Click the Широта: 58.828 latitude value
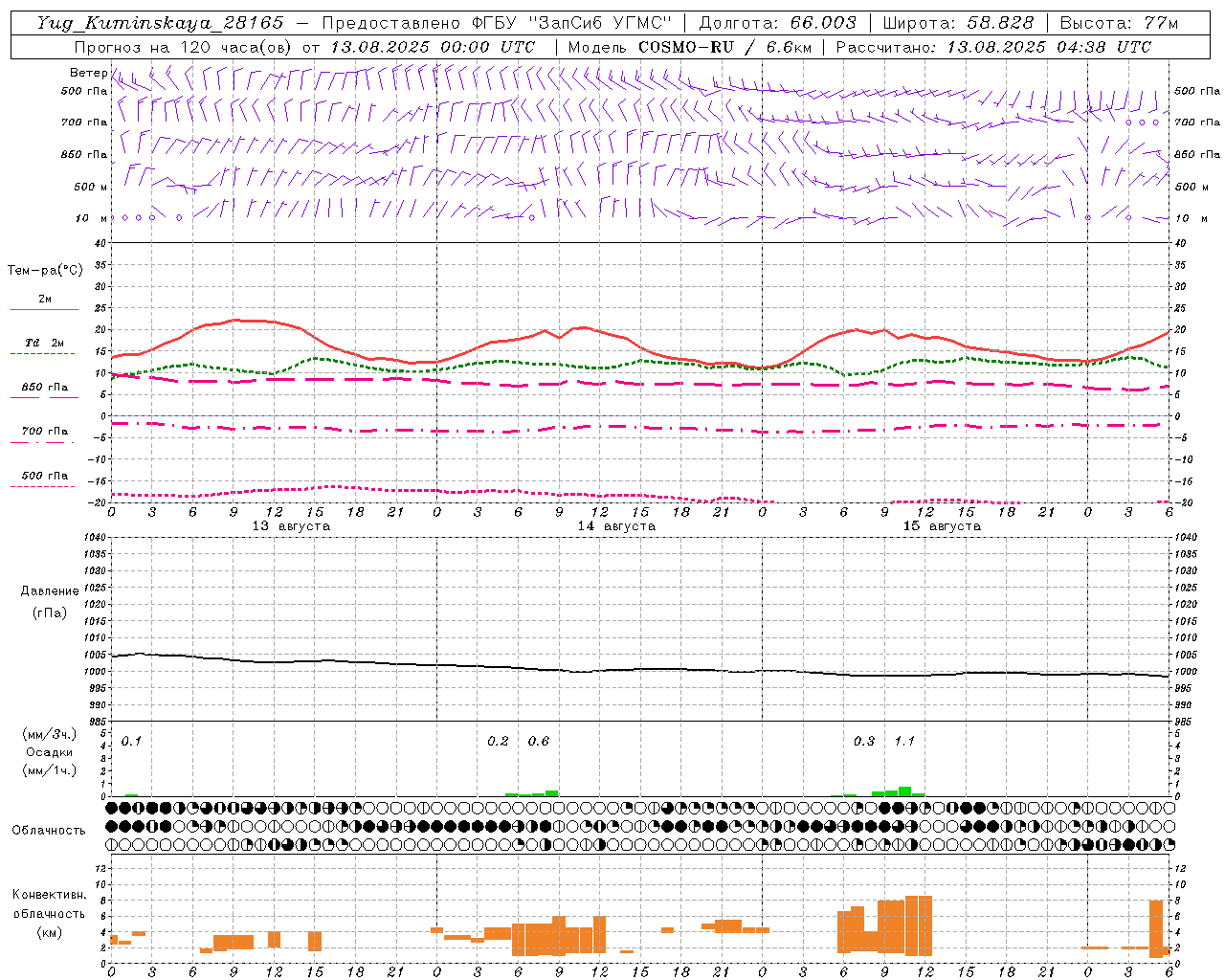This screenshot has width=1225, height=980. (958, 23)
